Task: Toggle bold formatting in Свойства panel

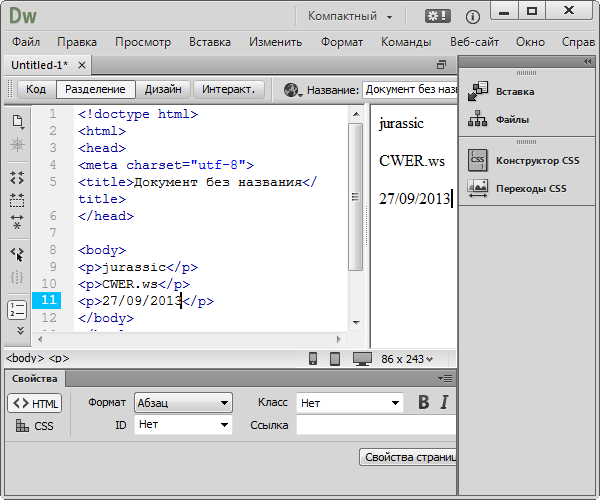Action: coord(424,402)
